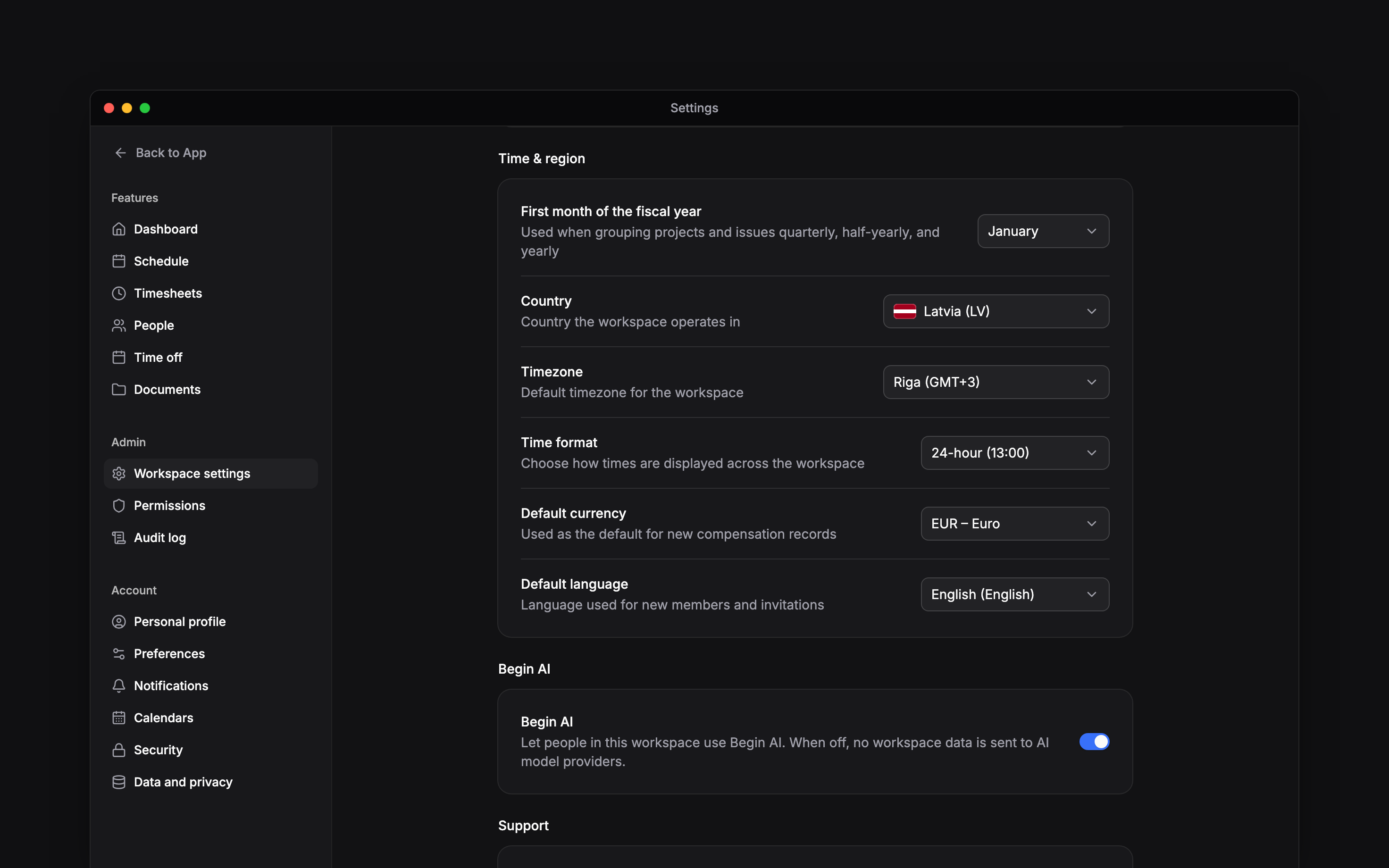The height and width of the screenshot is (868, 1389).
Task: Open Time off section
Action: (x=210, y=358)
